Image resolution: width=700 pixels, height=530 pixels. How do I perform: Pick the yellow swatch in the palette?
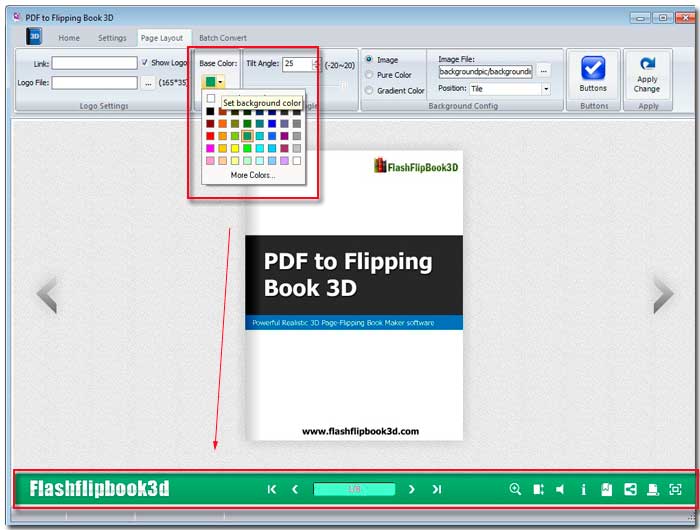(x=235, y=148)
